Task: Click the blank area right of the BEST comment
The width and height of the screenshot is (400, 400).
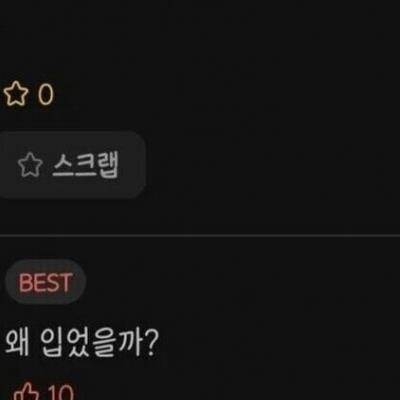Action: tap(277, 343)
